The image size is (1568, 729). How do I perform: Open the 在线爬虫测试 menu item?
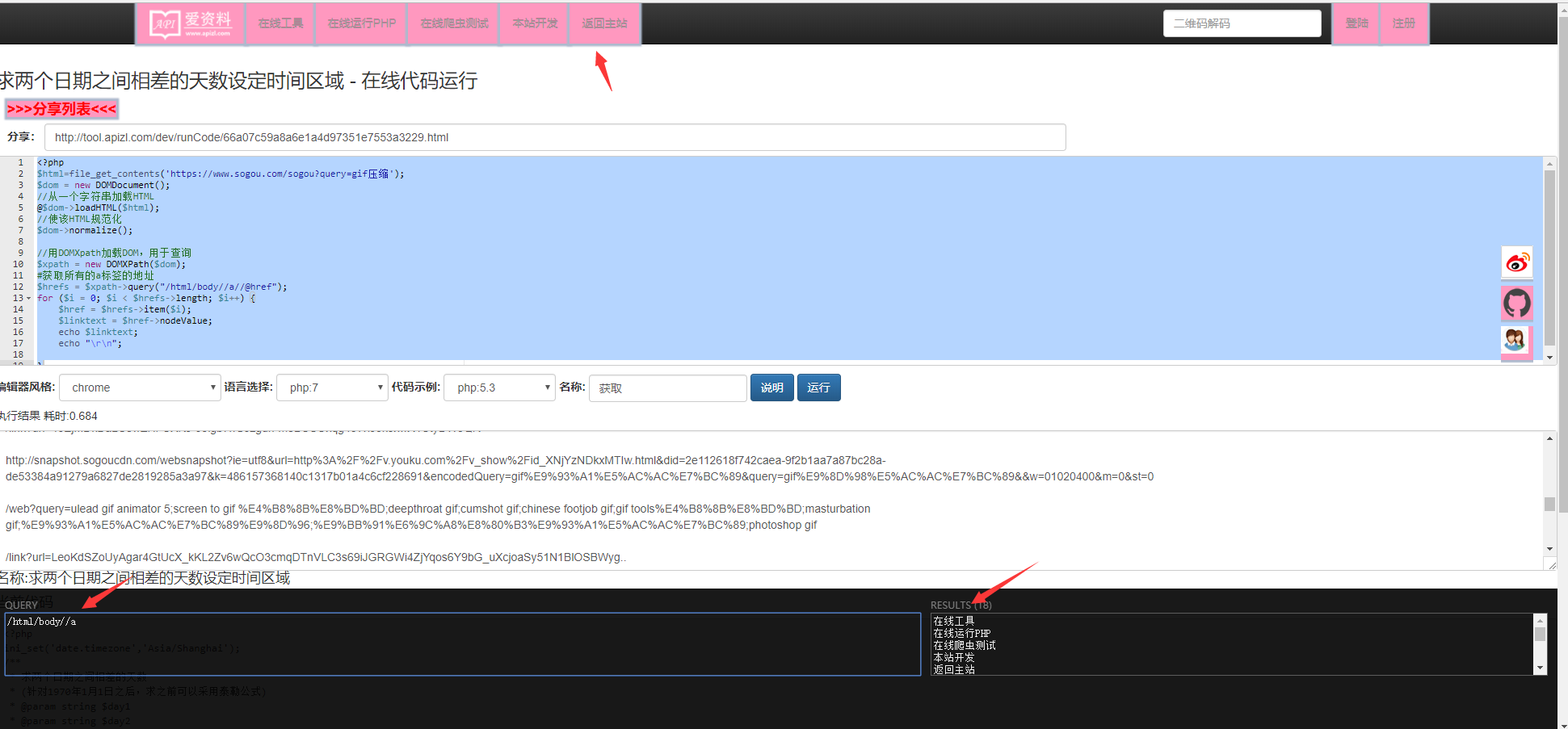click(x=454, y=23)
